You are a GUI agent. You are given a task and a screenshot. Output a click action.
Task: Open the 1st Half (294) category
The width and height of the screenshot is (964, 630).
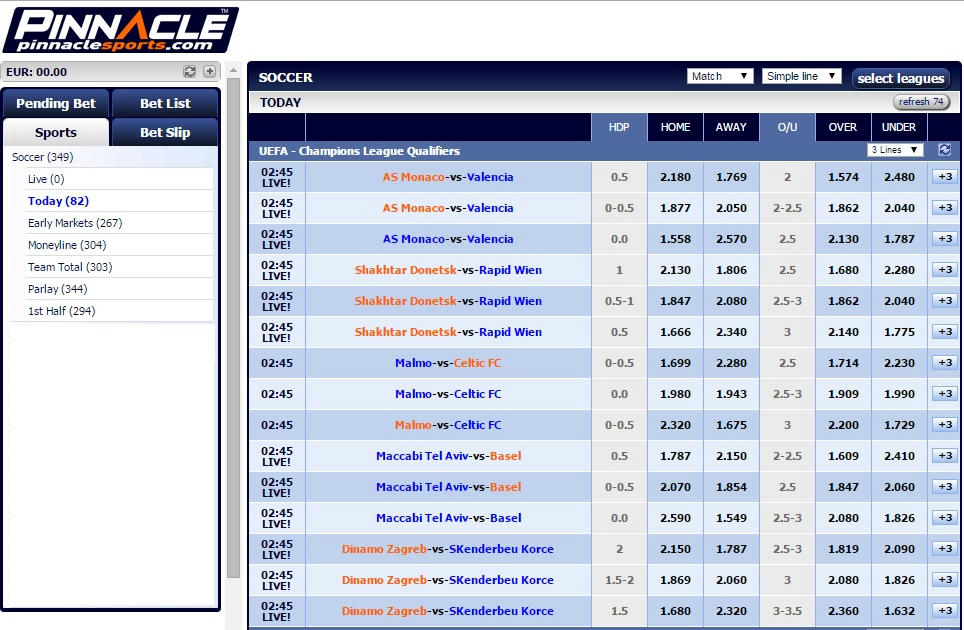[61, 311]
